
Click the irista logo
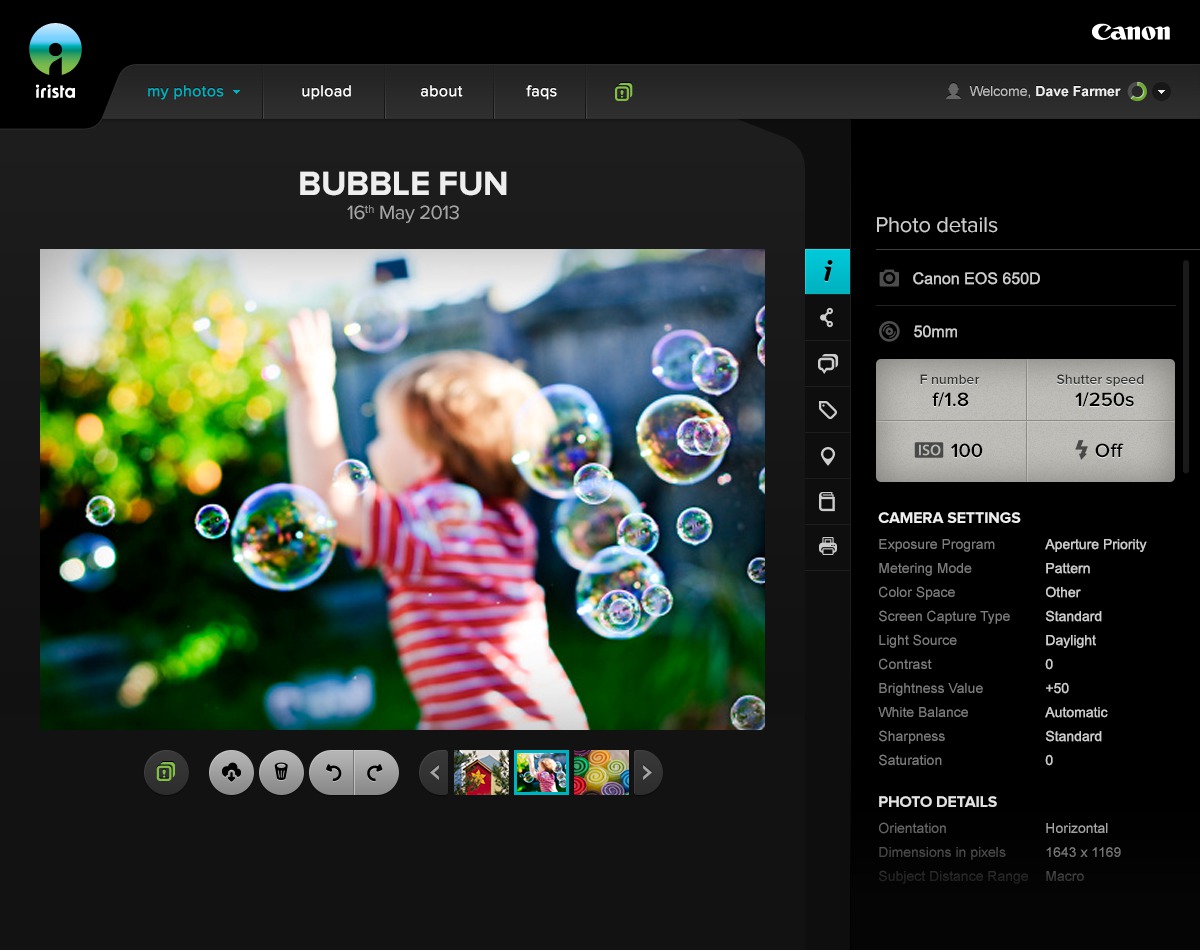pos(55,62)
